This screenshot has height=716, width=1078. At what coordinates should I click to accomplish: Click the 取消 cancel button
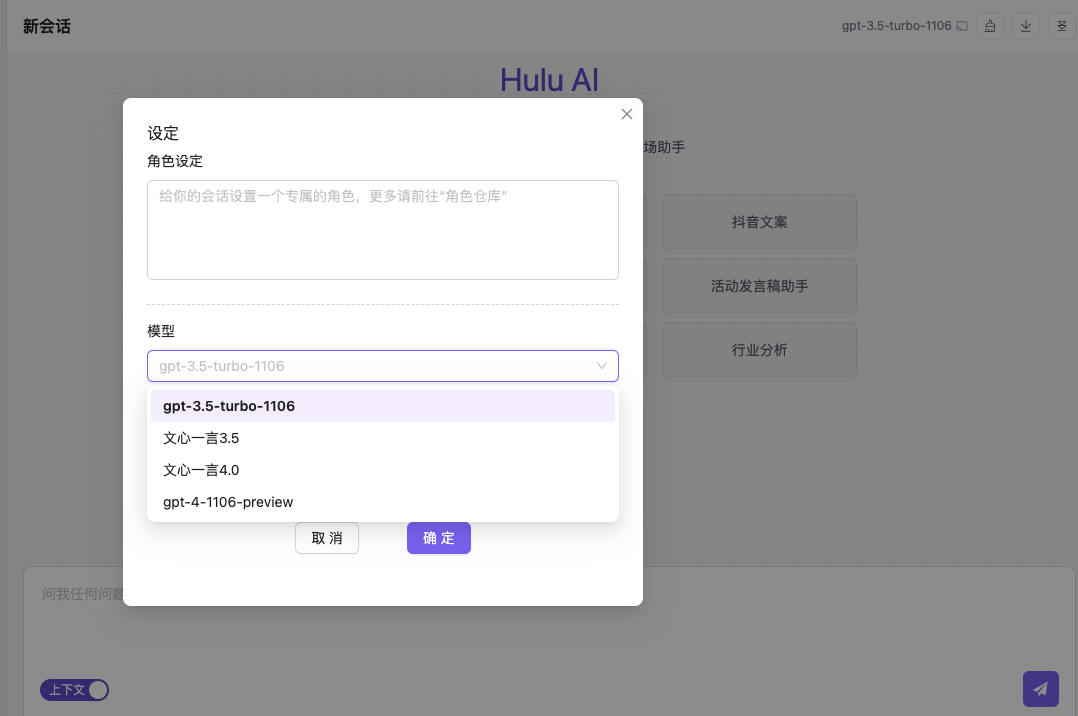pos(327,538)
